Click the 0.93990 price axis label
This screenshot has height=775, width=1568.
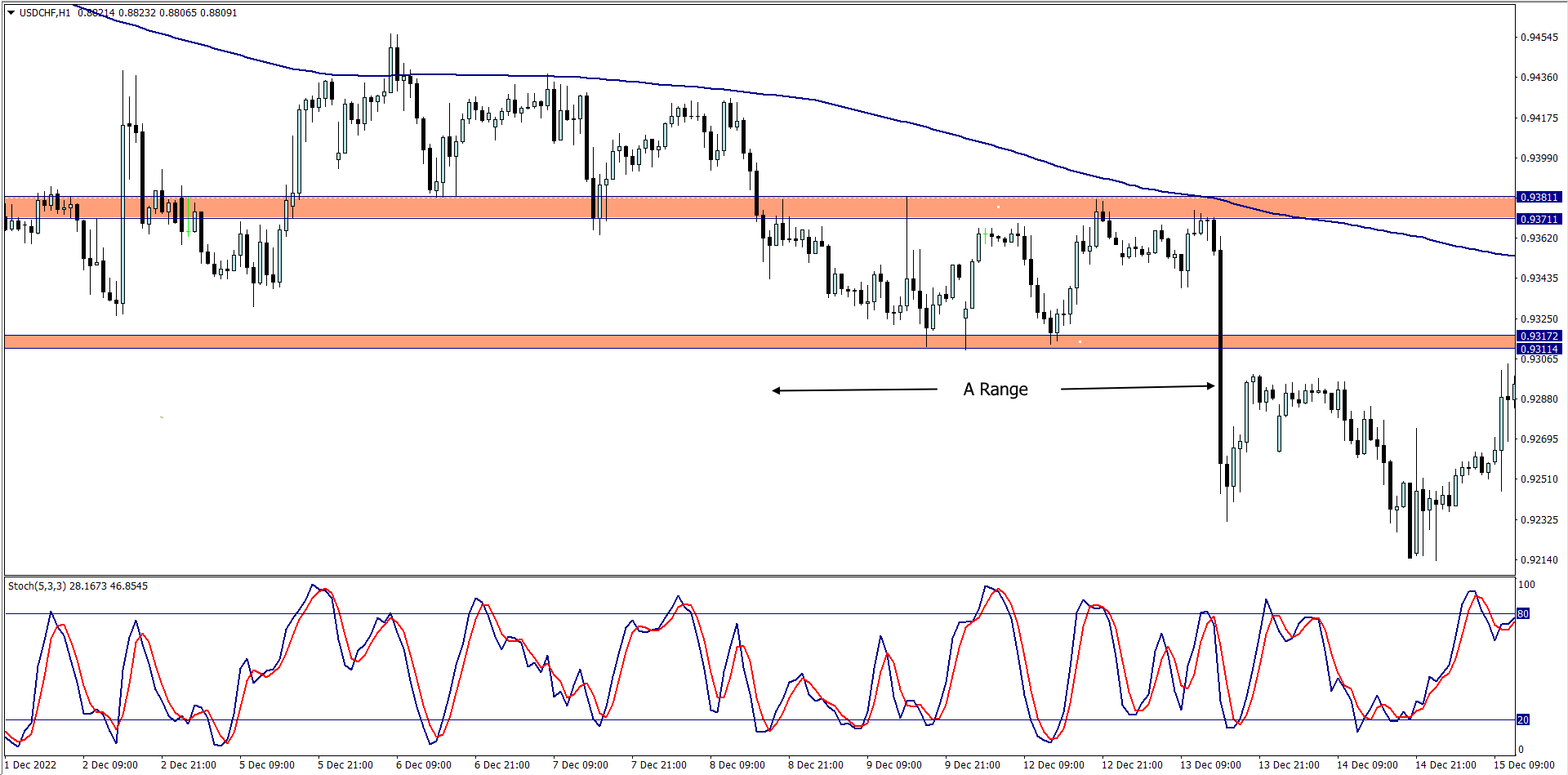1539,158
